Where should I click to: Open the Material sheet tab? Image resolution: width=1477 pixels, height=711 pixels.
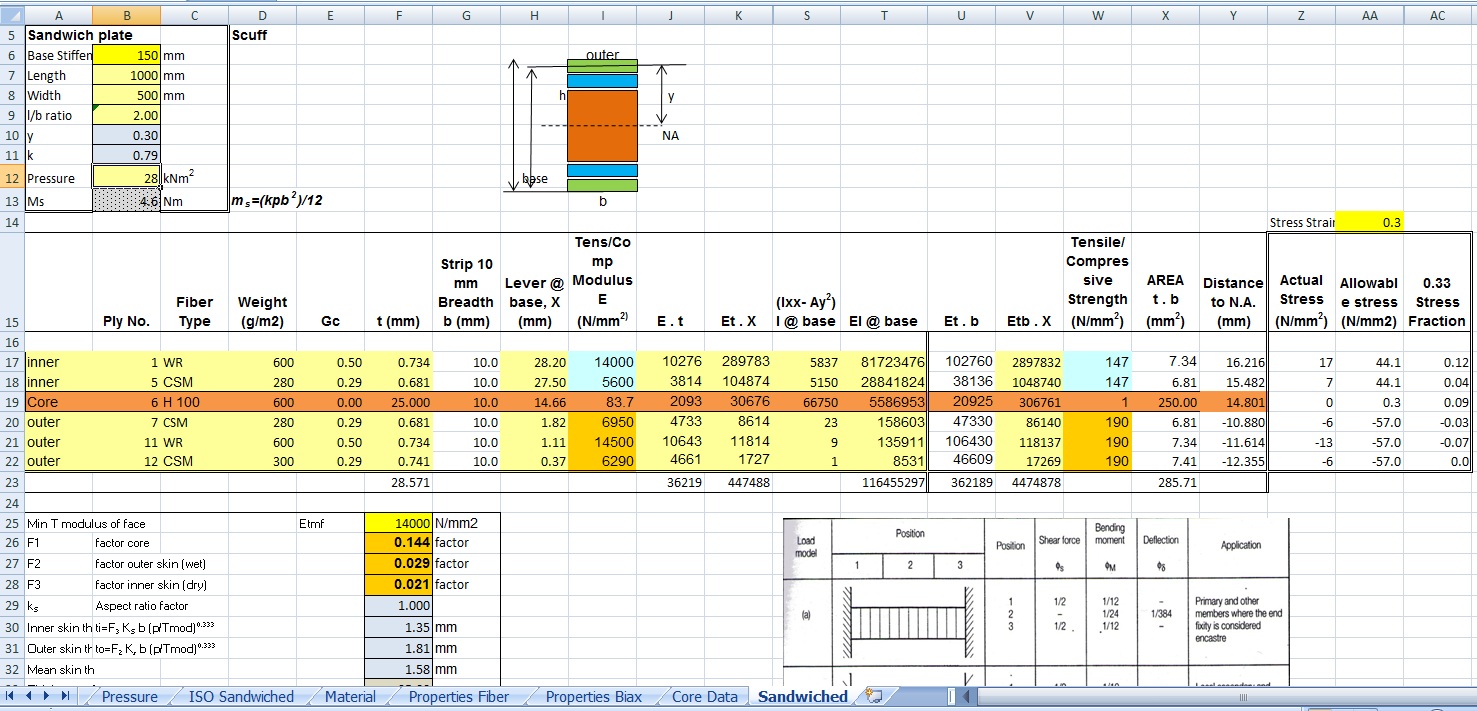click(350, 697)
